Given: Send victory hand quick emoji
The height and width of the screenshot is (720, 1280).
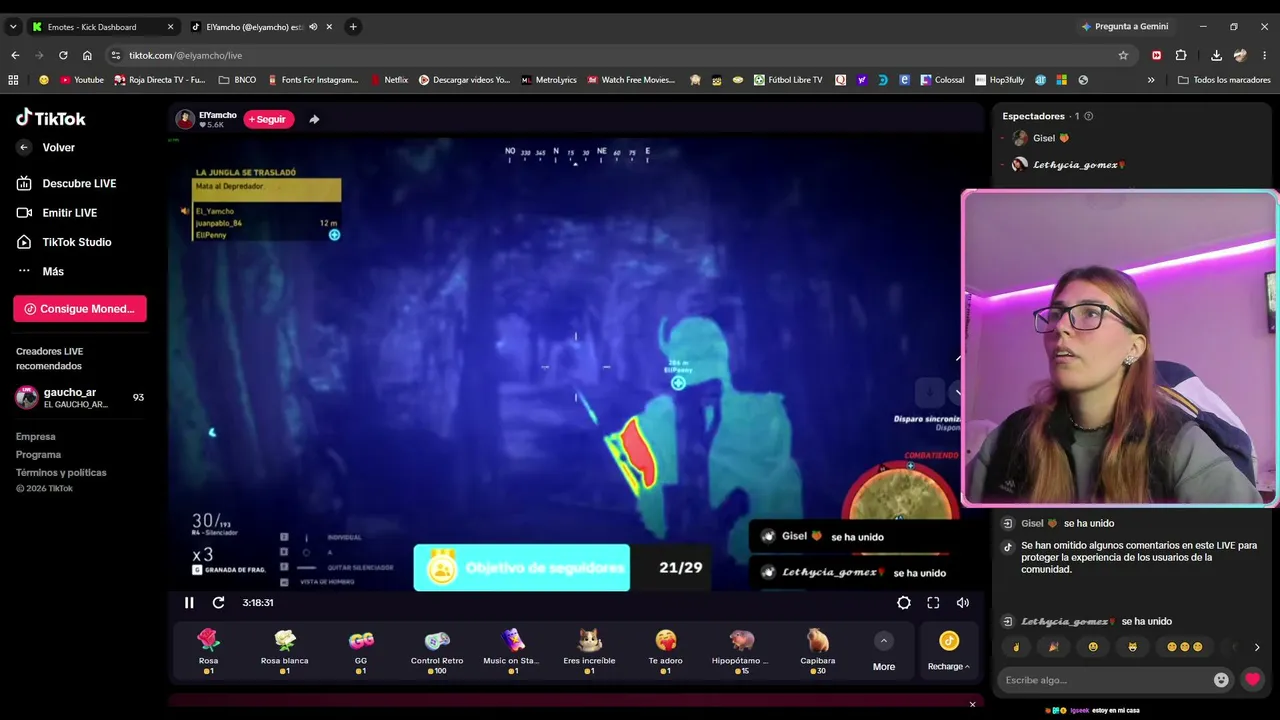Looking at the screenshot, I should 1017,647.
